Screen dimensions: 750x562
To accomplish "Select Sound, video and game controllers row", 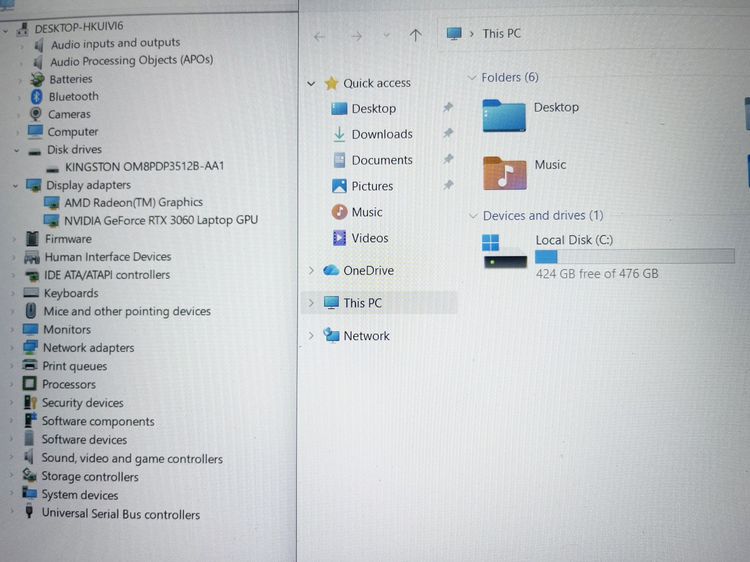I will point(132,458).
